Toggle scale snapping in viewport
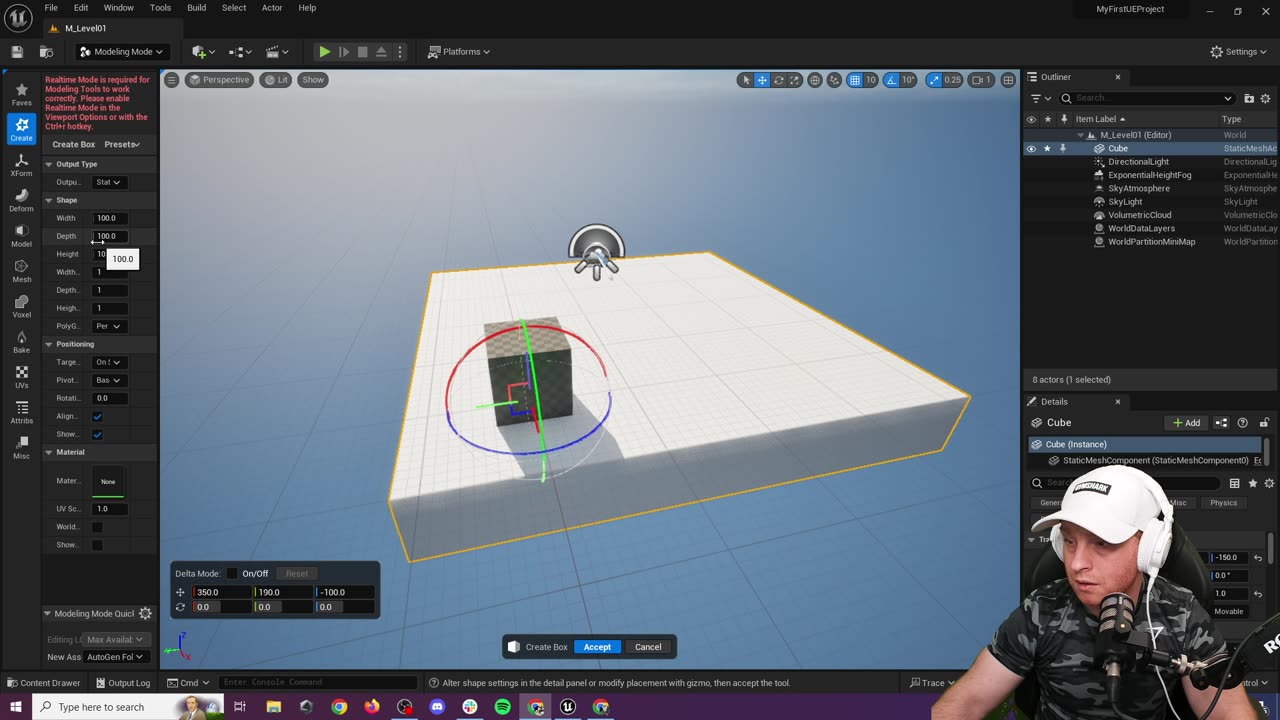Screen dimensions: 1280x720 click(934, 80)
